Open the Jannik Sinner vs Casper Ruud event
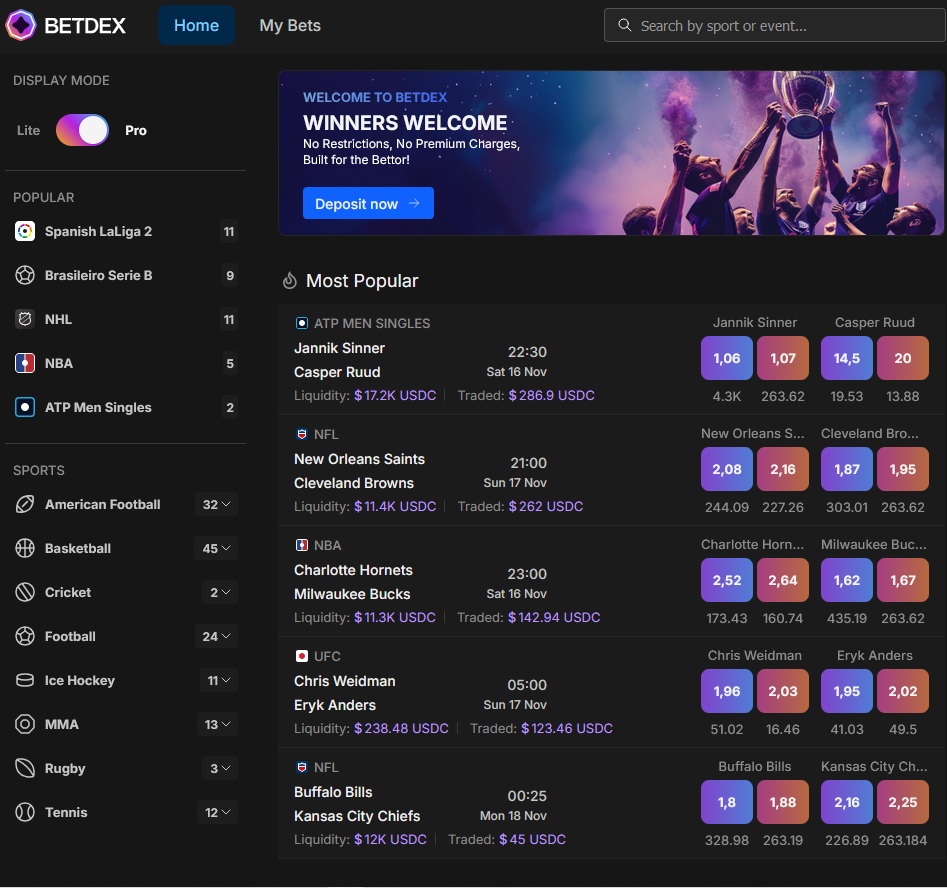Viewport: 947px width, 888px height. point(611,359)
